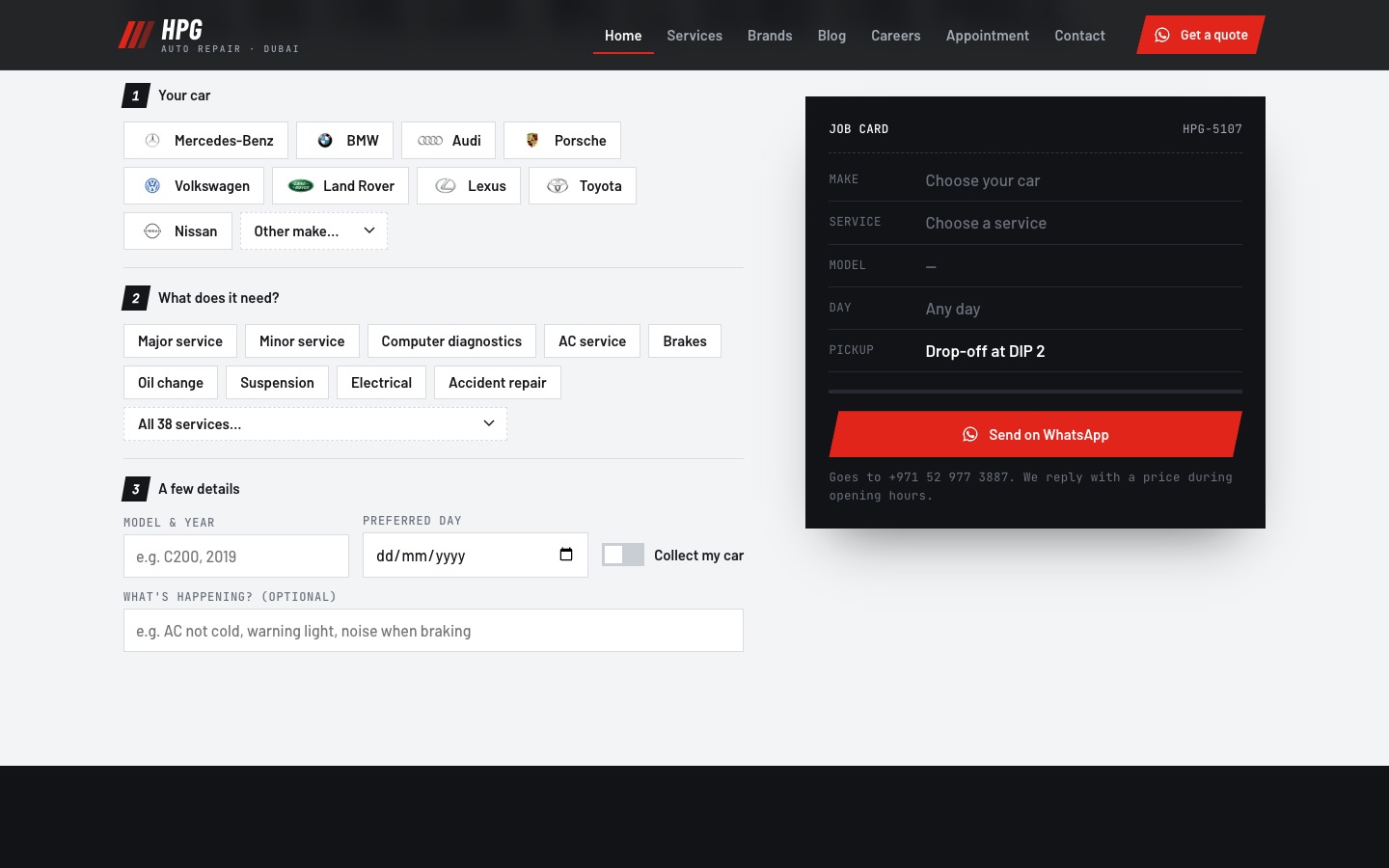
Task: Choose Computer diagnostics service
Action: click(451, 341)
